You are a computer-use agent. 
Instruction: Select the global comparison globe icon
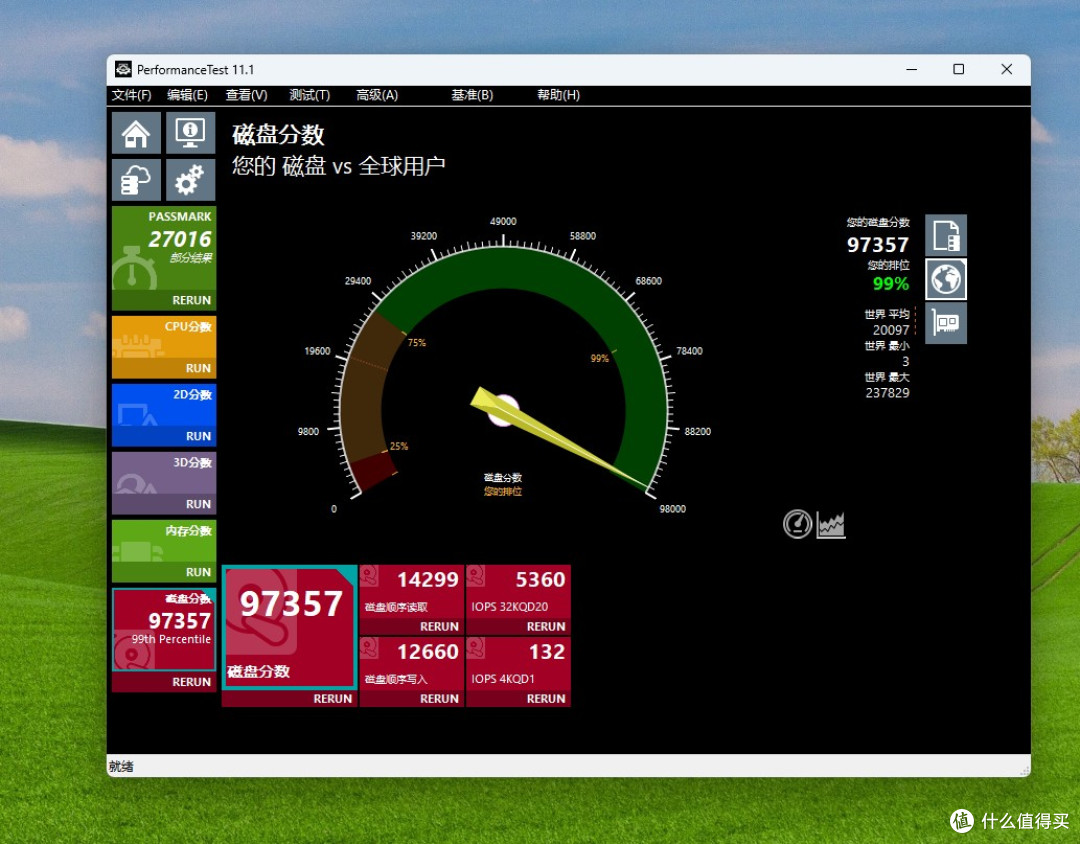click(946, 279)
